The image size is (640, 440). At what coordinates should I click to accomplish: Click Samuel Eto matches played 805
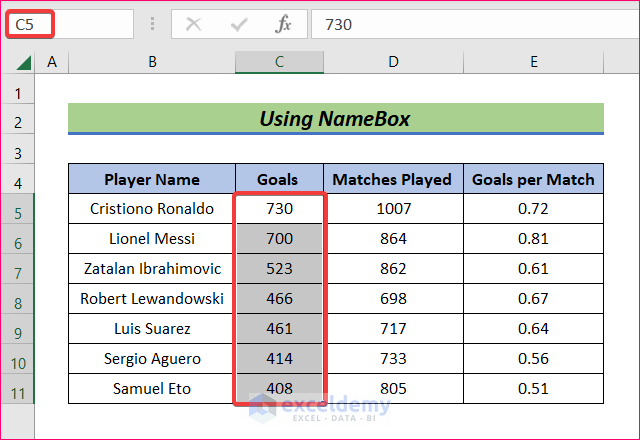click(x=393, y=389)
